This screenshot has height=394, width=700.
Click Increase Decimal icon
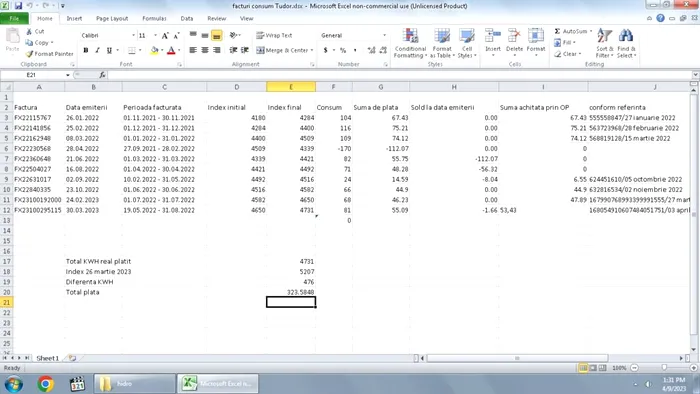[x=371, y=50]
